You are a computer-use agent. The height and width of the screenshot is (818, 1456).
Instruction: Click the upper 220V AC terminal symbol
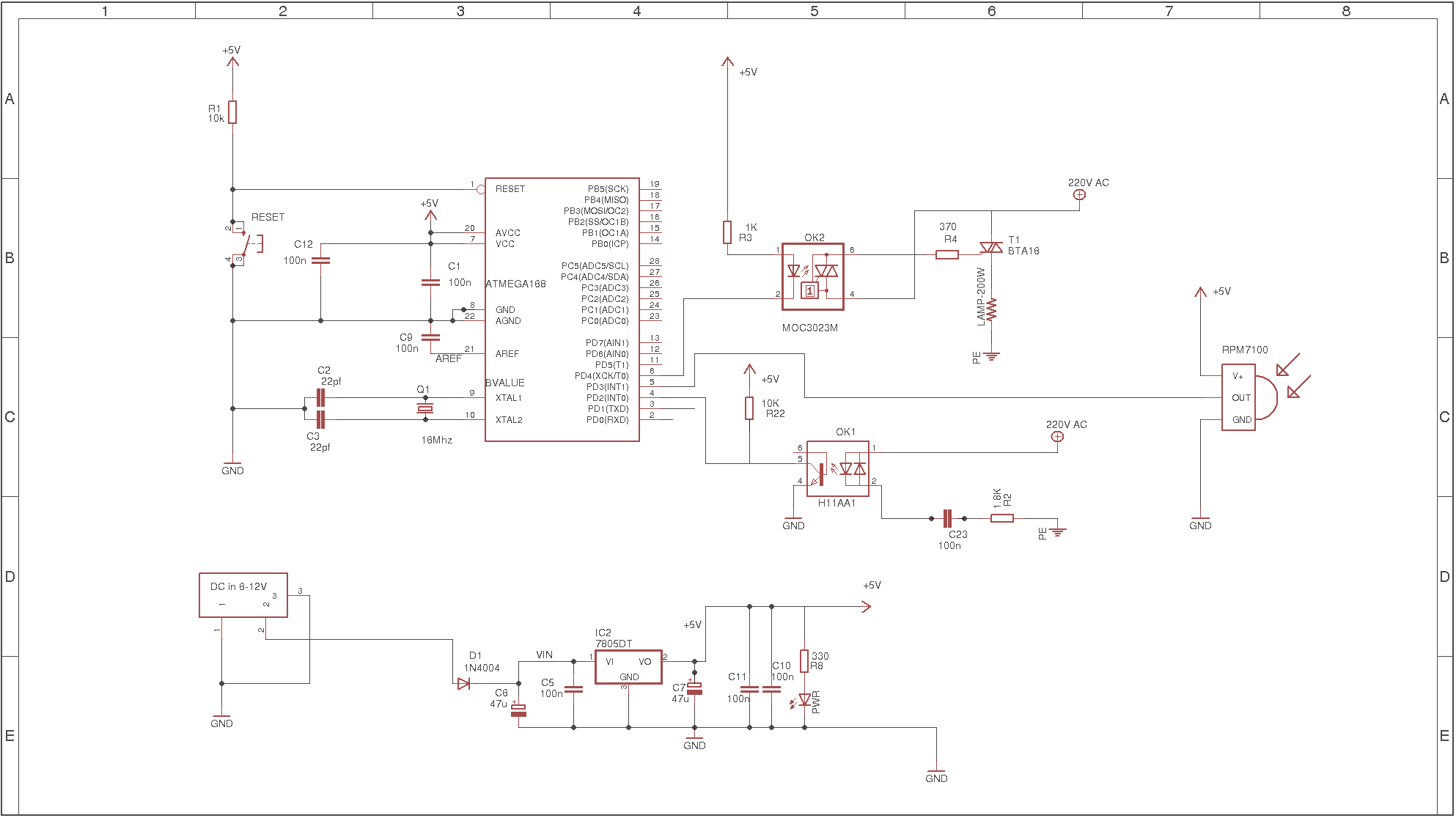1079,194
